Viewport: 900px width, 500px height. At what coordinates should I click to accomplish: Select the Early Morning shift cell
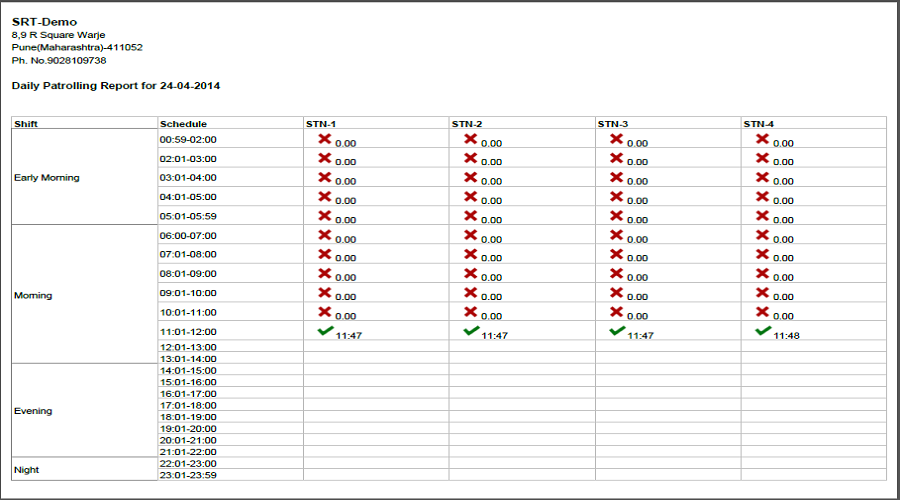click(x=46, y=178)
